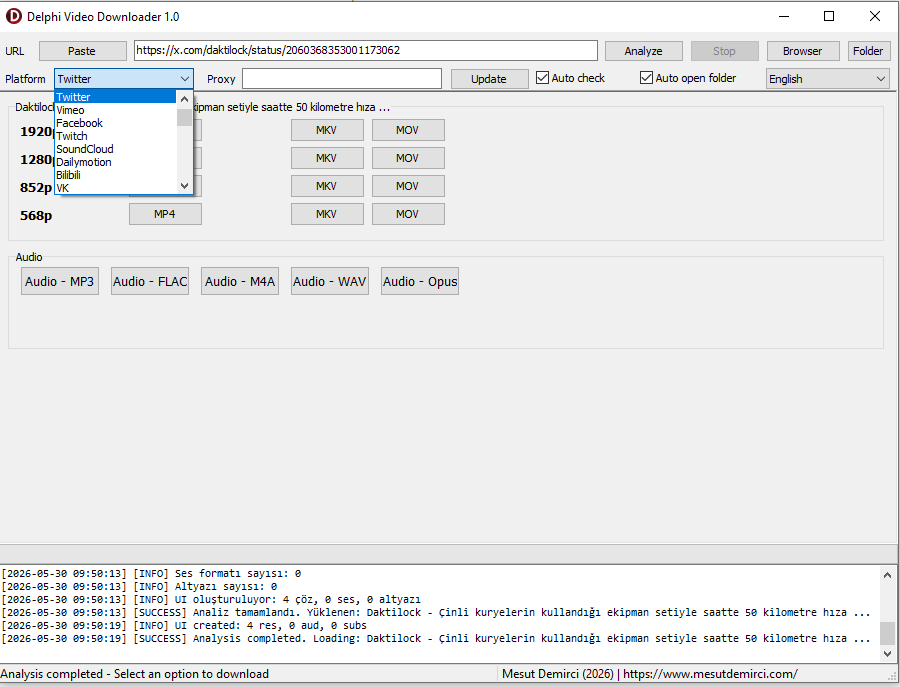Screen dimensions: 900x687
Task: Click the 'Analiz tamamlandı' log line
Action: (436, 612)
